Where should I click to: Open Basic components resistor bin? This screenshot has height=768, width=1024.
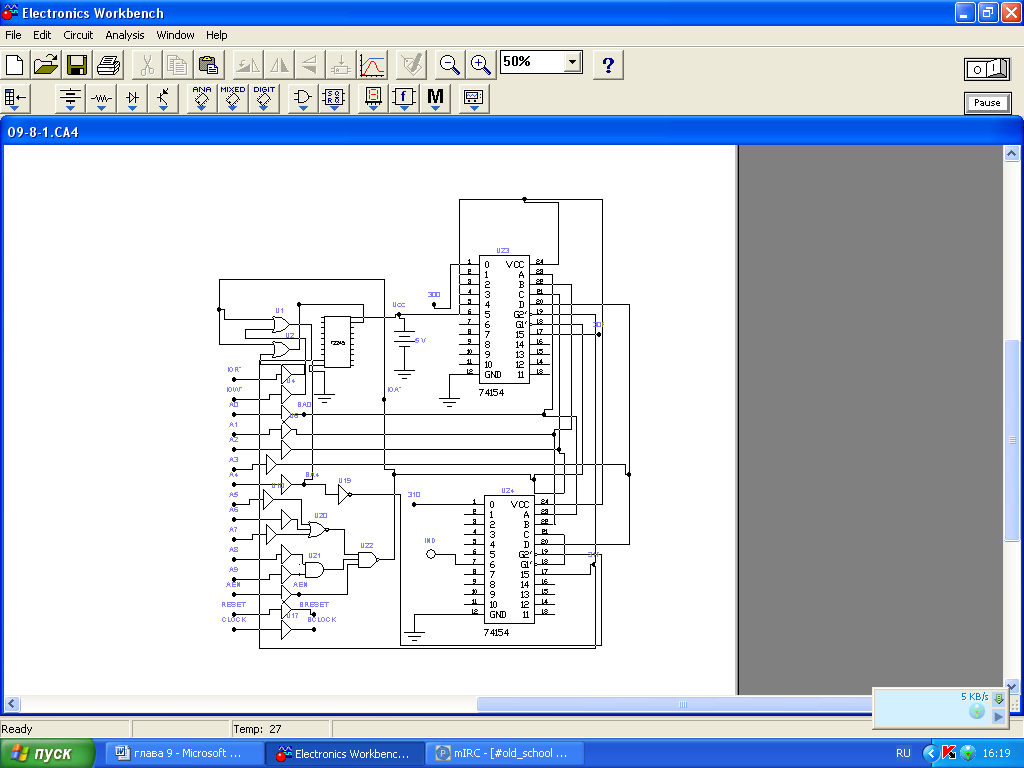(x=101, y=98)
